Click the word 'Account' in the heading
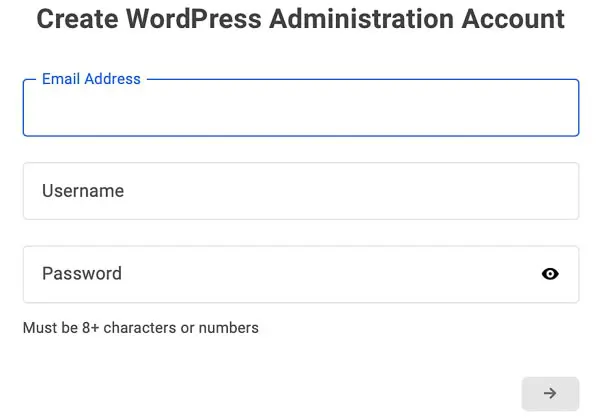Viewport: 600px width, 419px height. tap(516, 19)
